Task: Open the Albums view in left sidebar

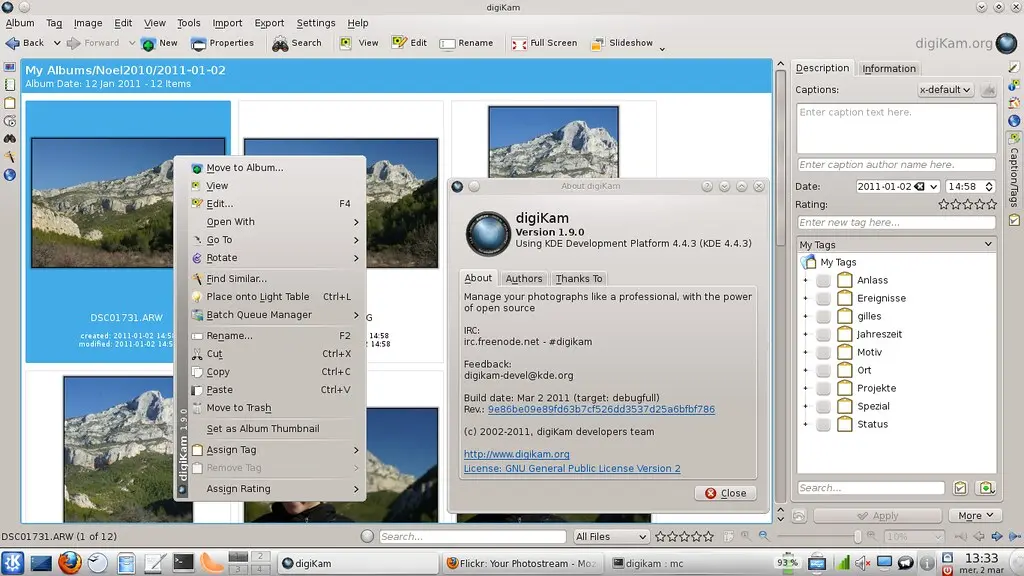Action: (9, 67)
